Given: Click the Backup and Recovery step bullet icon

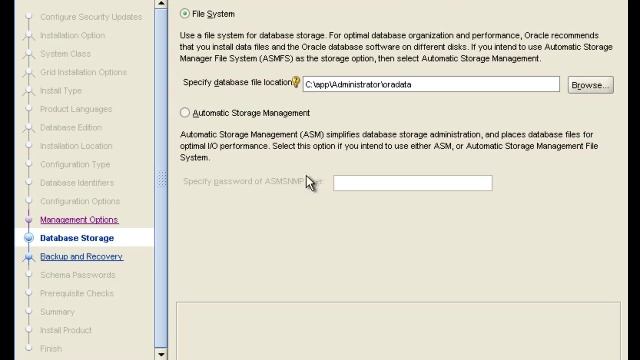Looking at the screenshot, I should click(29, 257).
